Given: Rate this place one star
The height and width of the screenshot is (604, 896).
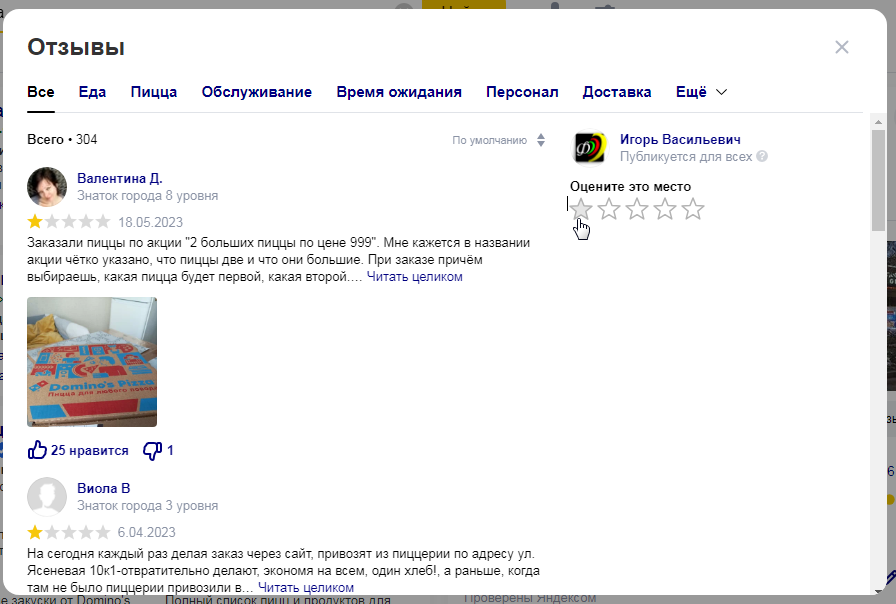Looking at the screenshot, I should pyautogui.click(x=581, y=209).
